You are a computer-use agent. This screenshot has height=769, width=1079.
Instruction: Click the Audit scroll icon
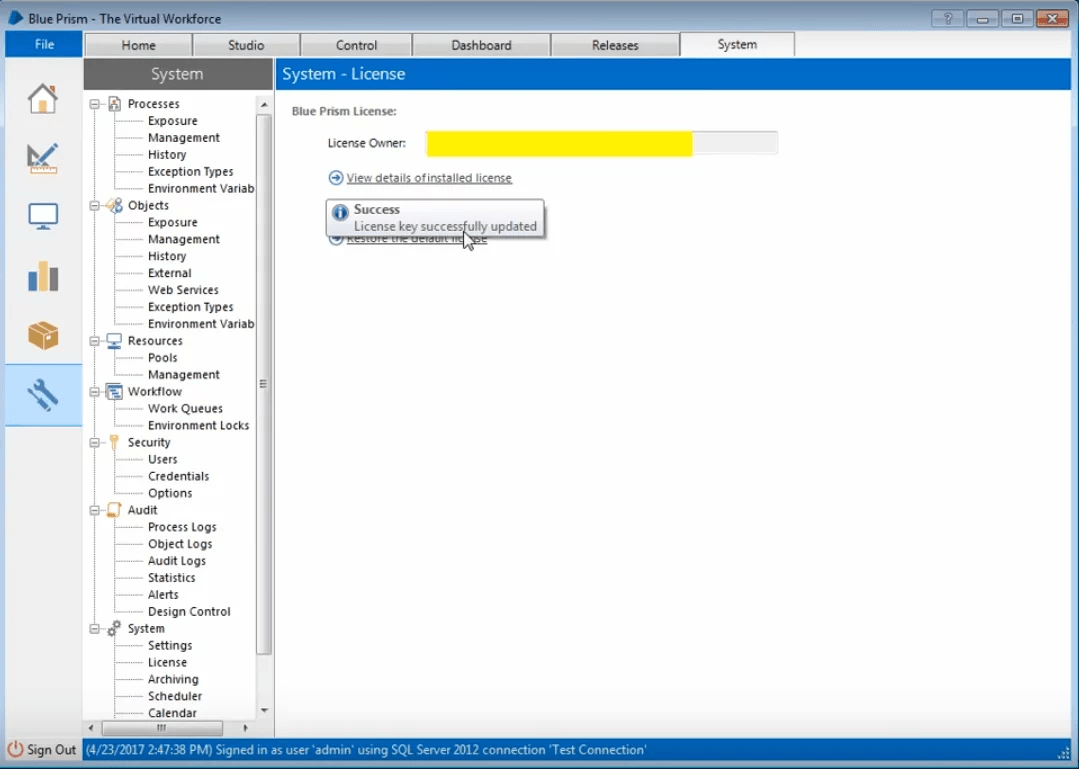(x=114, y=510)
